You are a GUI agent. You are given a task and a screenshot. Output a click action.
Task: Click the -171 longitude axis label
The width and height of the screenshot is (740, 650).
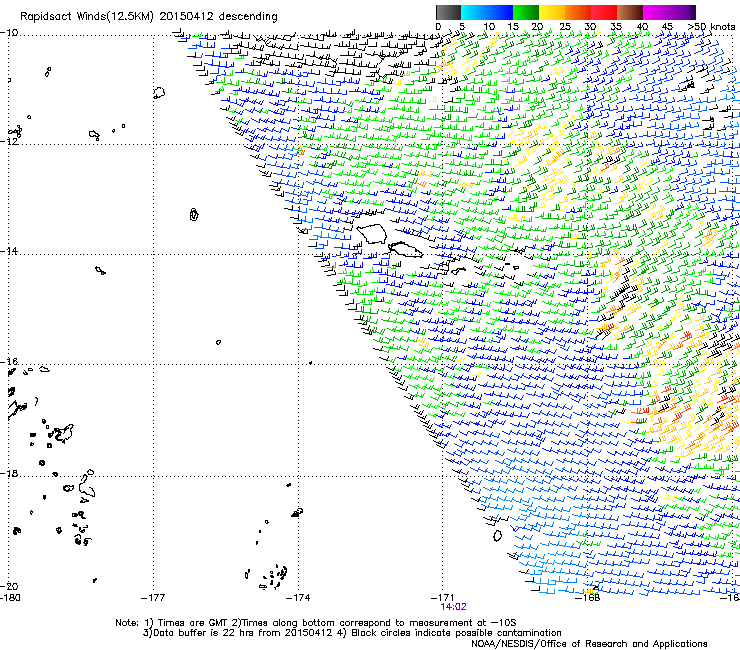(443, 597)
